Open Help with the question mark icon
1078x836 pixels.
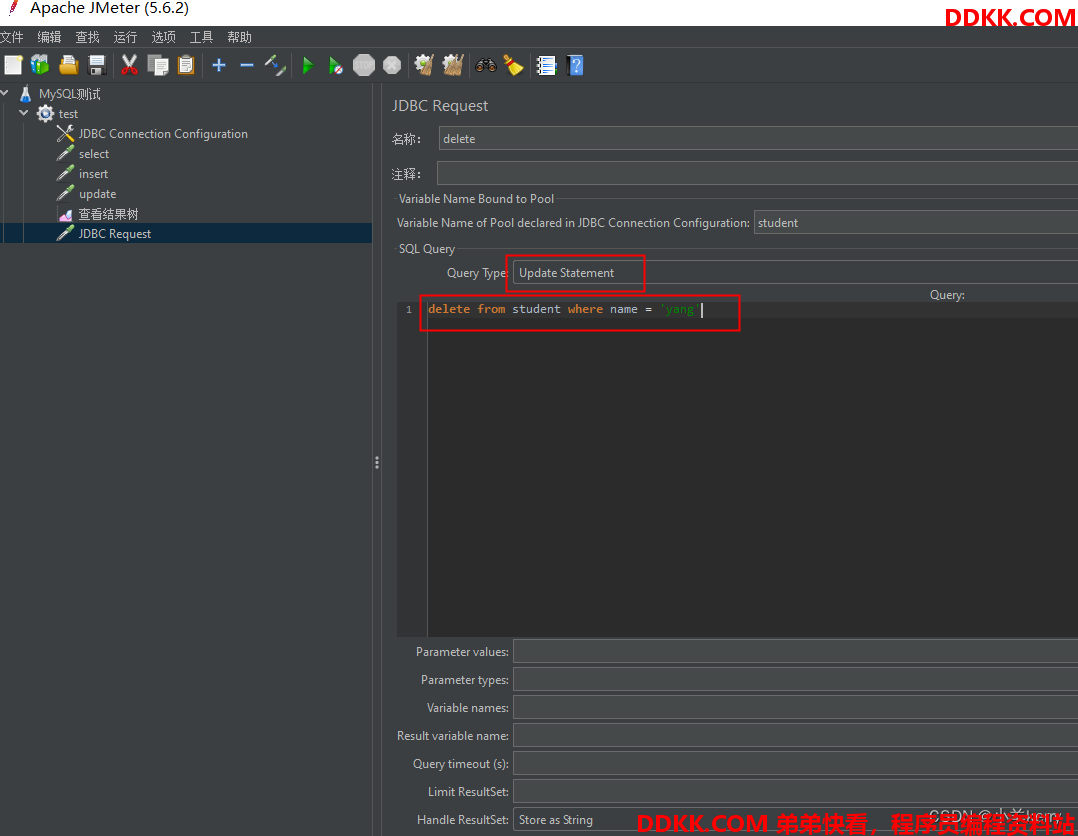(575, 65)
